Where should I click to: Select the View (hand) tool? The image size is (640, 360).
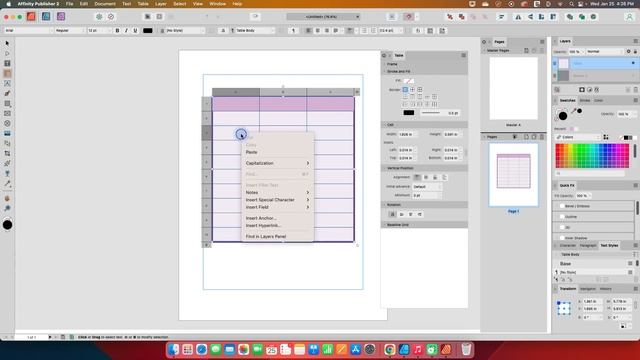7,199
